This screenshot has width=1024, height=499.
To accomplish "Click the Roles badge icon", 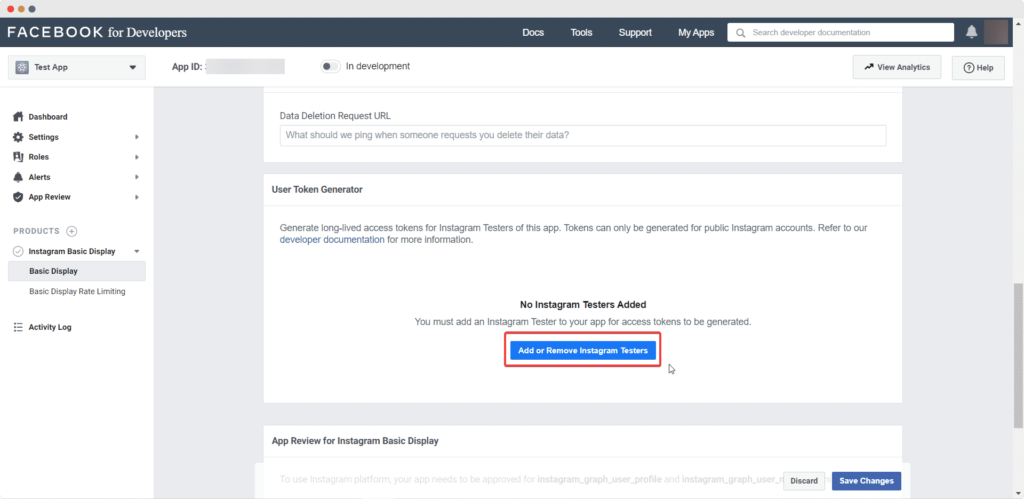I will tap(18, 157).
